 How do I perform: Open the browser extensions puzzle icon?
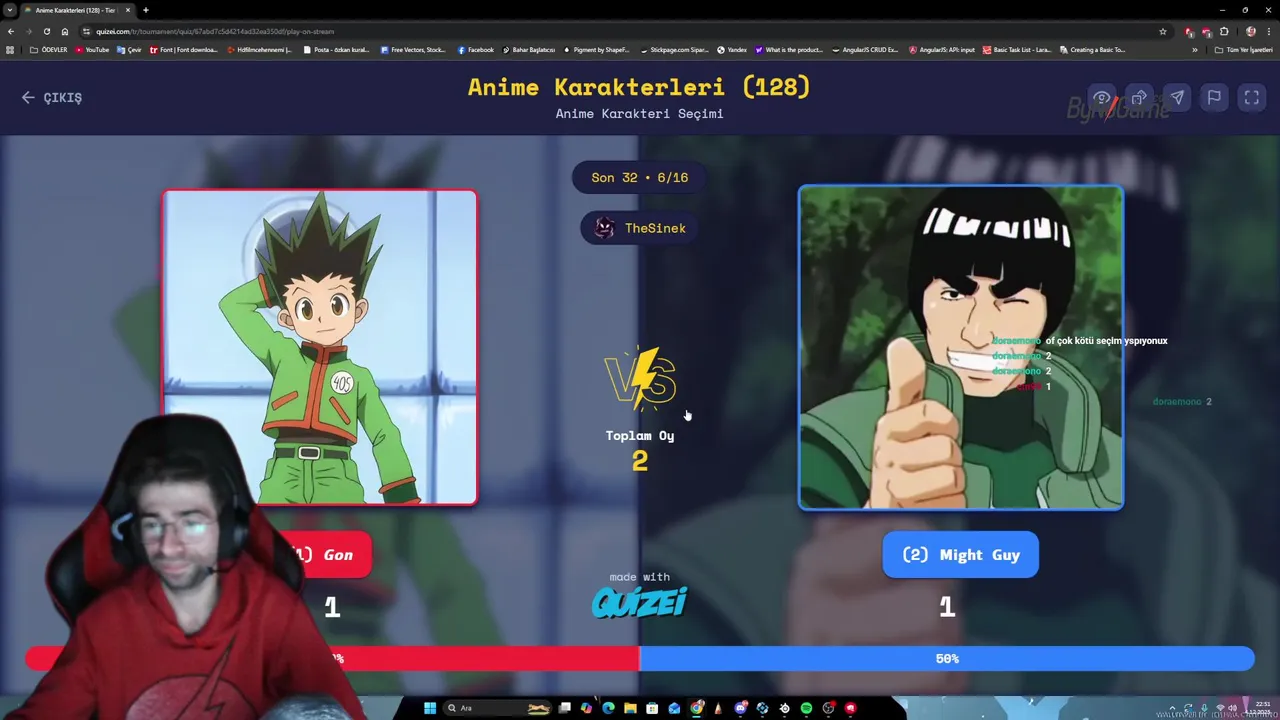(x=1224, y=31)
